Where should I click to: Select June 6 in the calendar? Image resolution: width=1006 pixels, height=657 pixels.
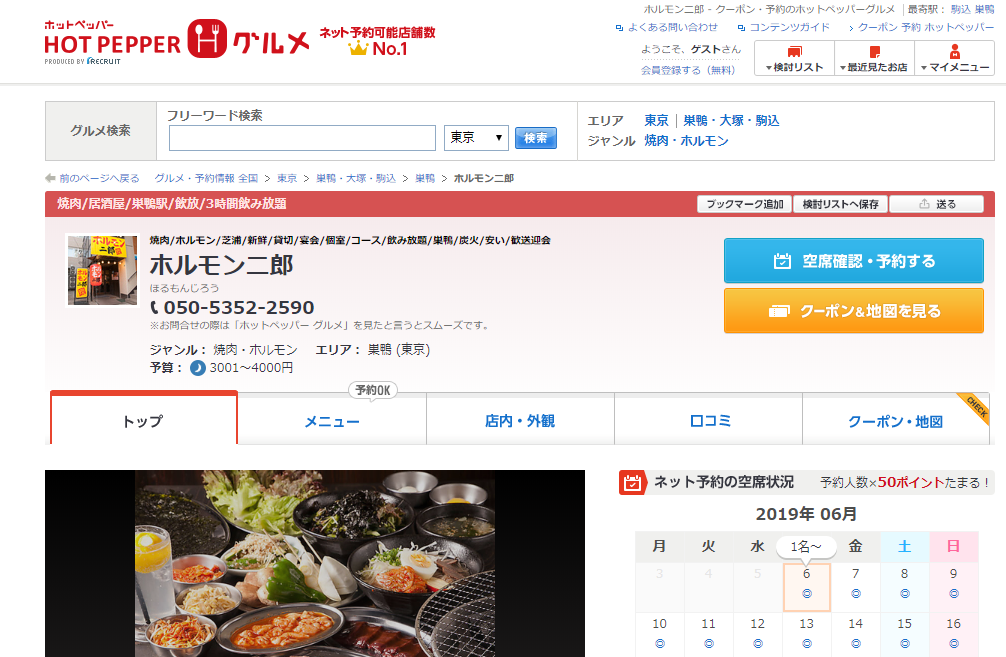tap(806, 586)
